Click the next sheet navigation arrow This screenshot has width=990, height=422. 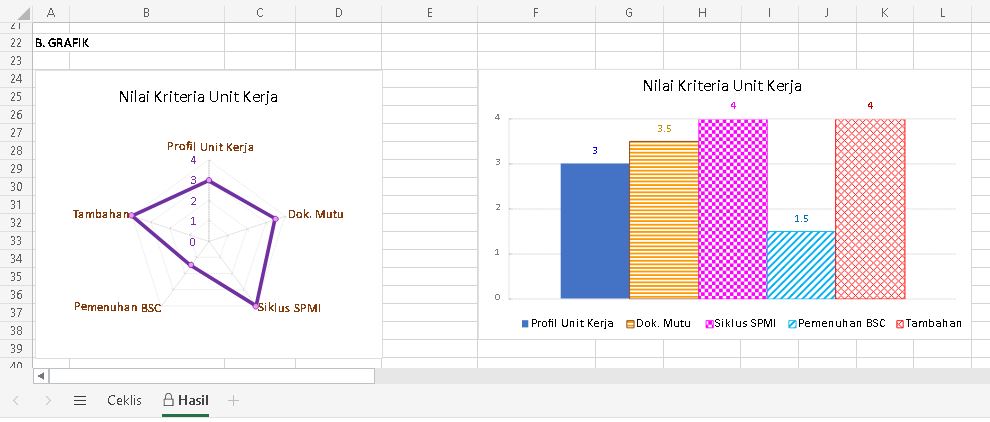pos(48,400)
